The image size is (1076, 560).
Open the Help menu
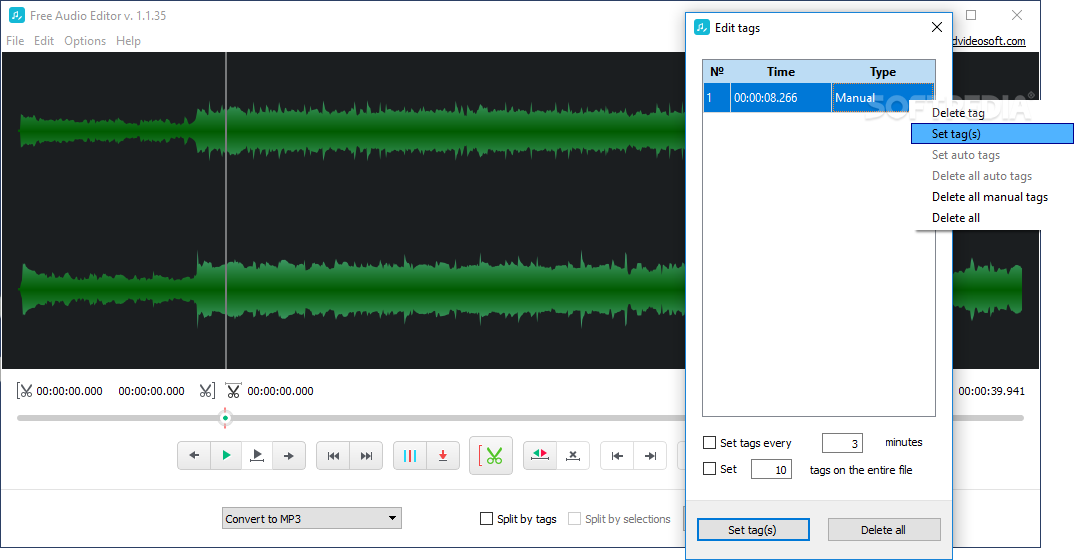128,41
